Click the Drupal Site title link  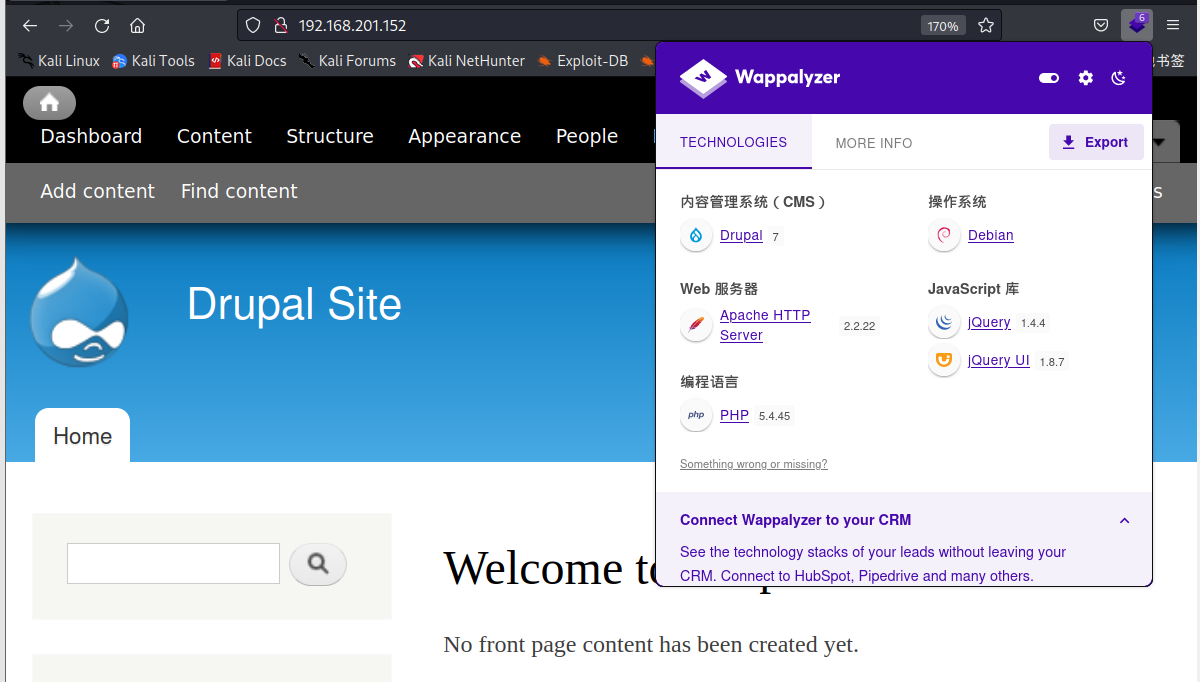coord(294,304)
